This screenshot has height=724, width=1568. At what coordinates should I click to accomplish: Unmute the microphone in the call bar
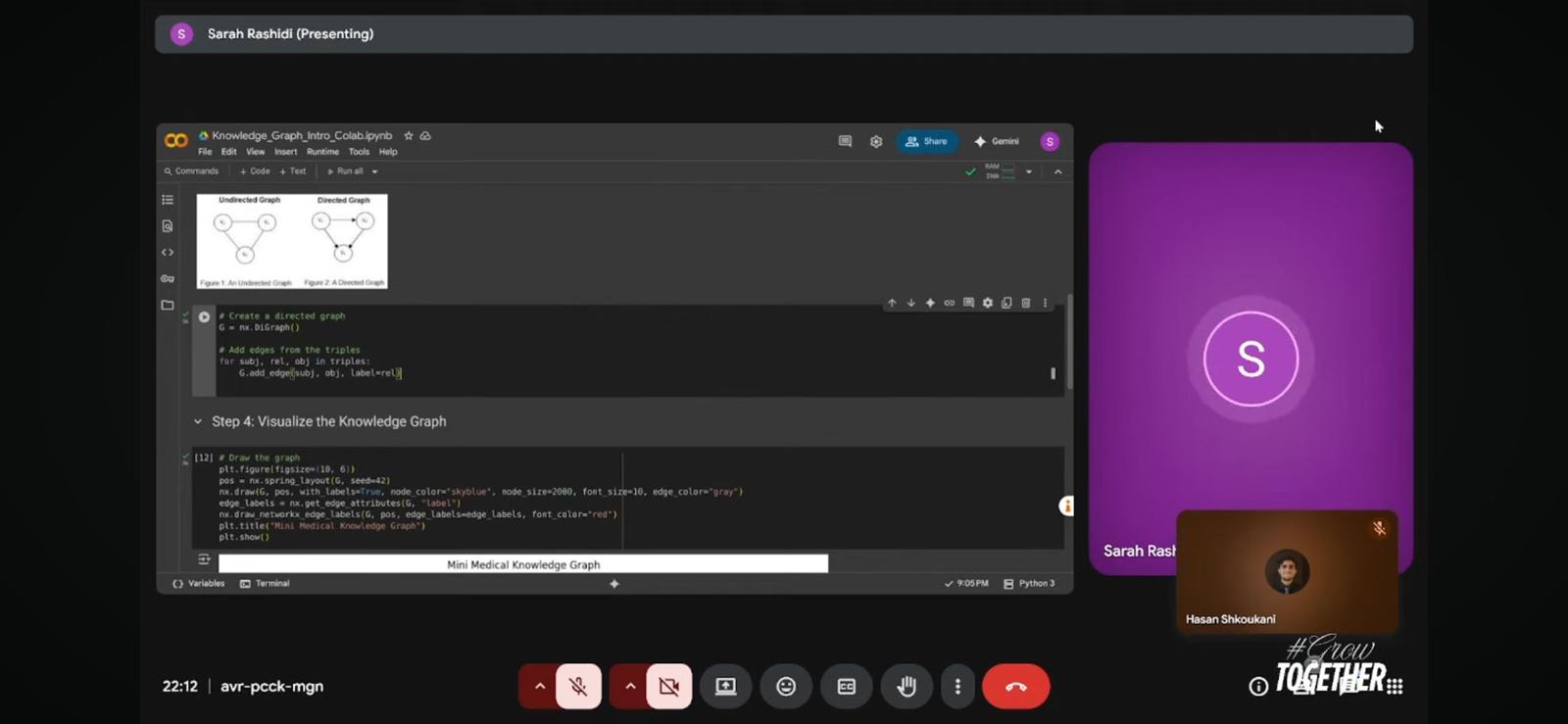578,687
